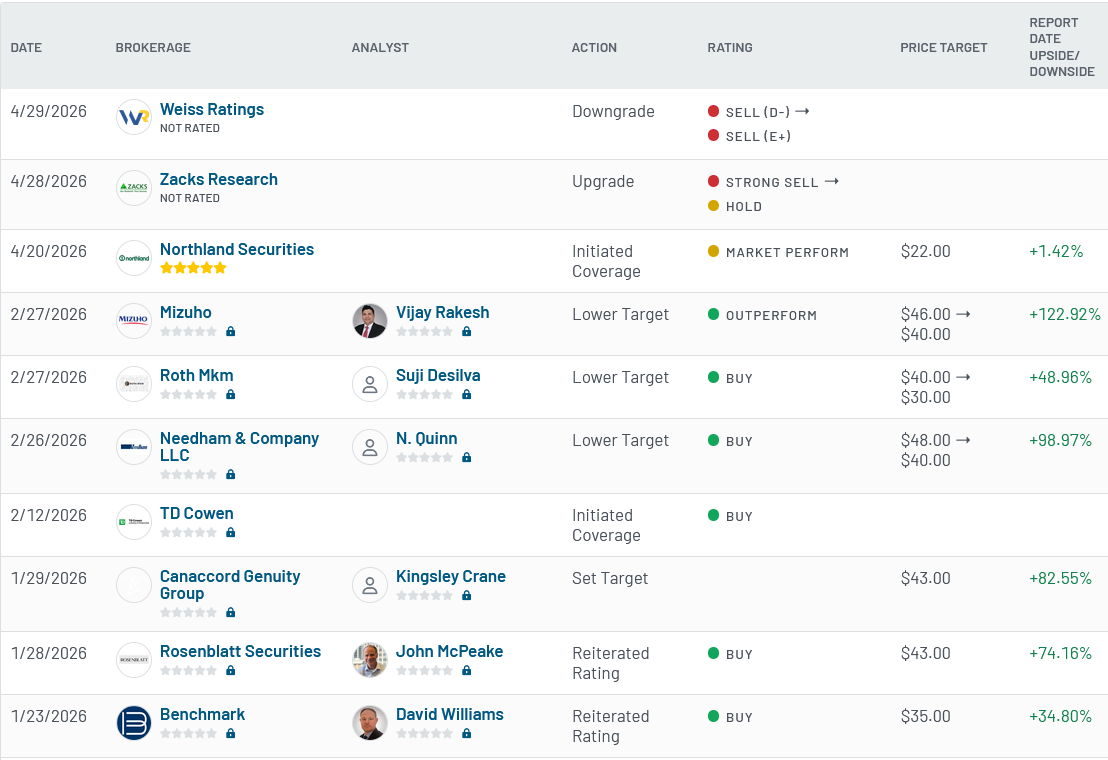Click the REPORT DATE UPSIDE/DOWNSIDE header
The image size is (1108, 760).
point(1061,47)
